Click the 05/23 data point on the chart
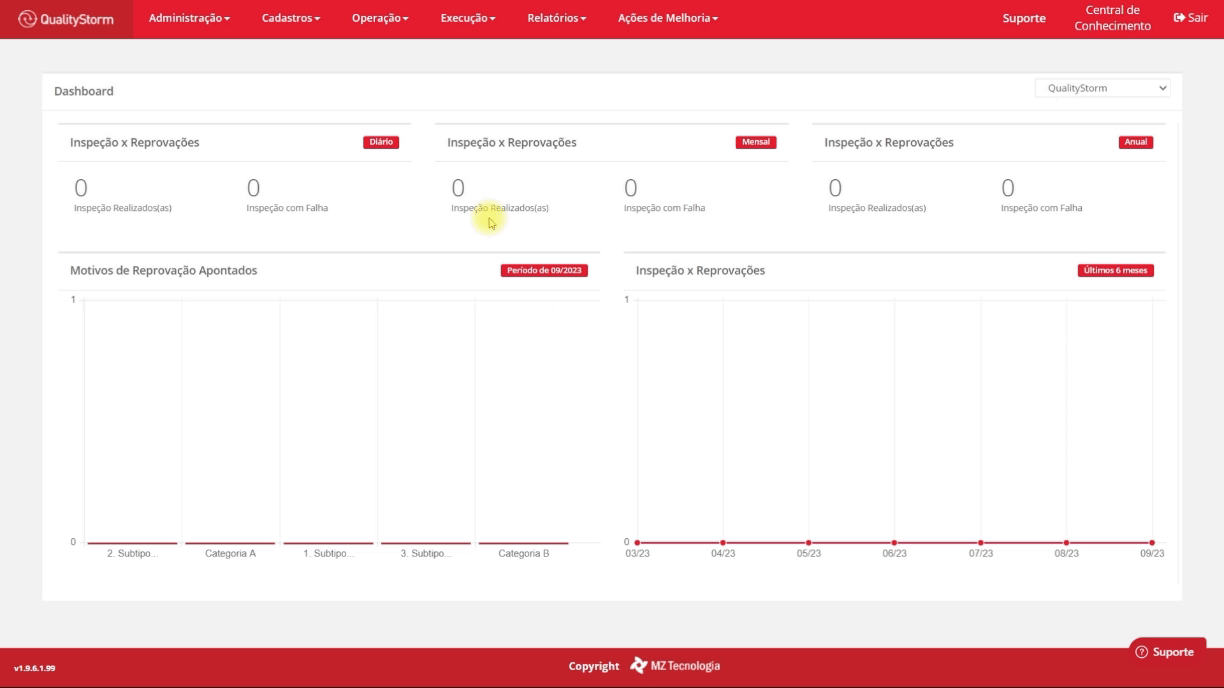The image size is (1224, 688). pos(809,543)
